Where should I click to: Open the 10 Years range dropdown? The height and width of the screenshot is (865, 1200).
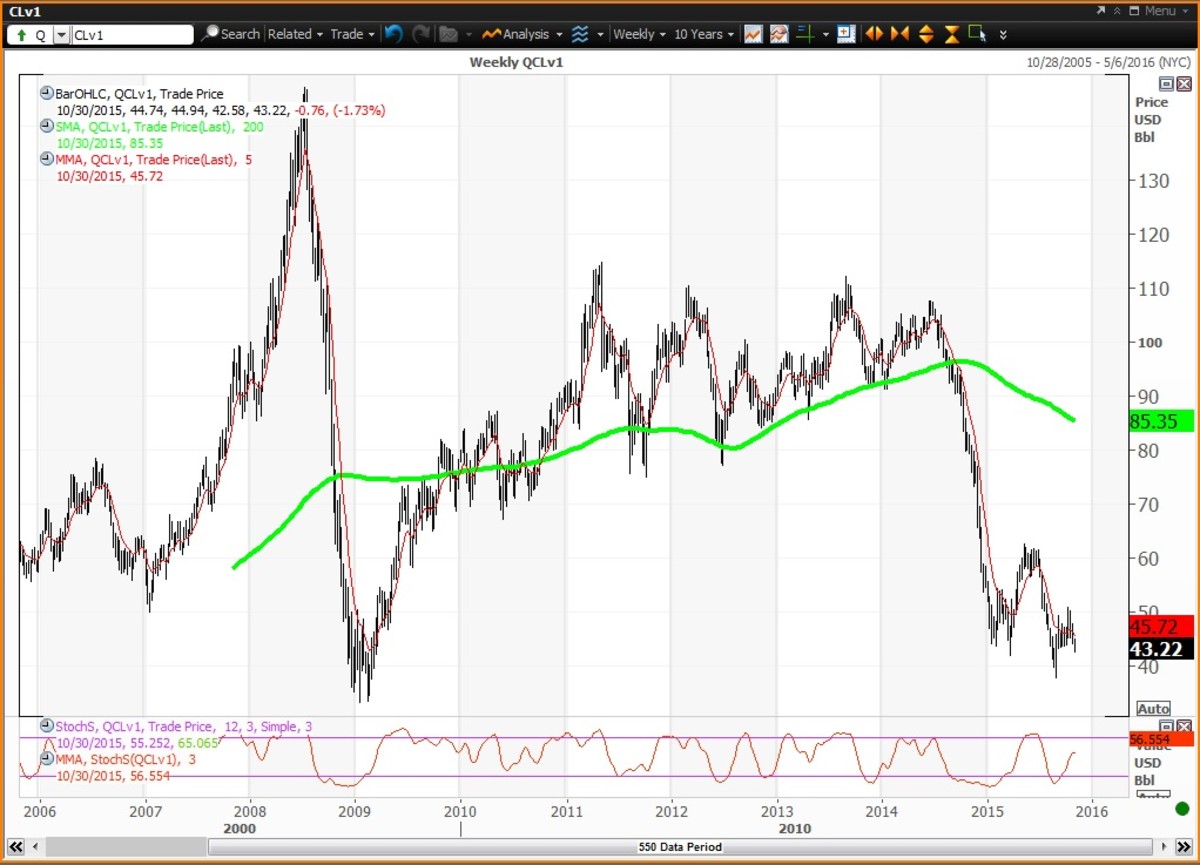coord(703,34)
